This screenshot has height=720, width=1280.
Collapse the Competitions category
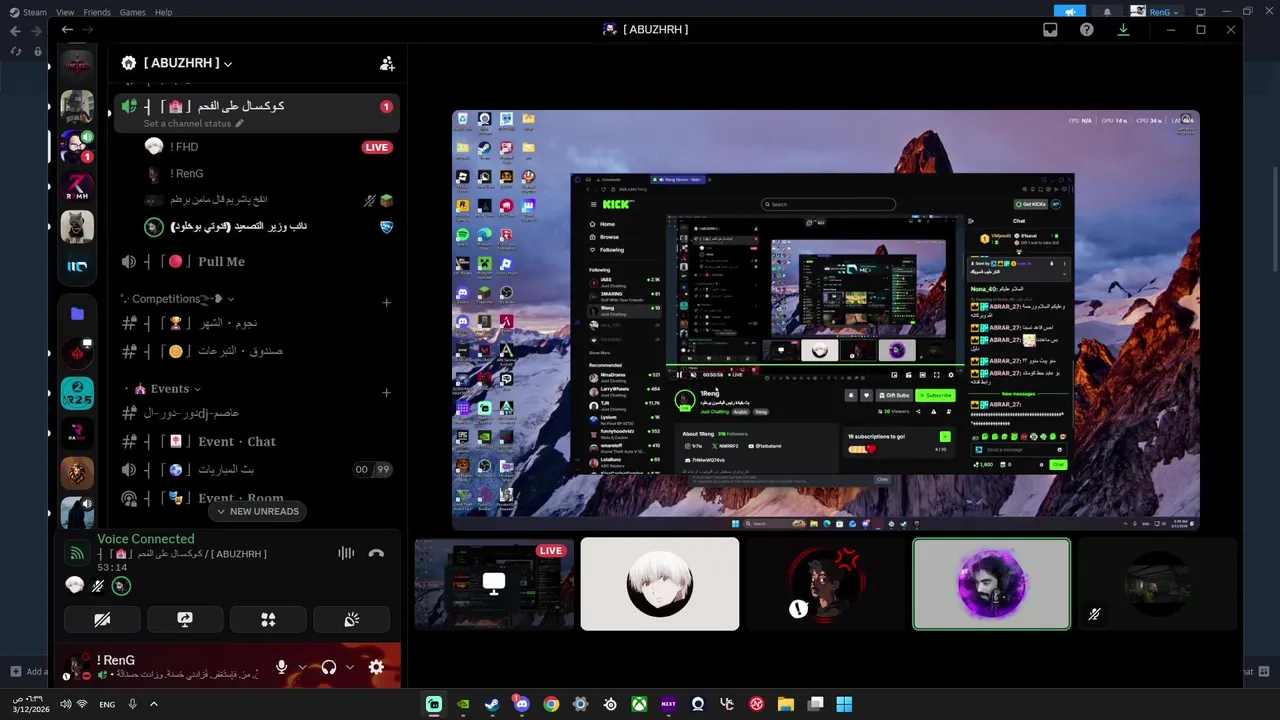pos(179,299)
